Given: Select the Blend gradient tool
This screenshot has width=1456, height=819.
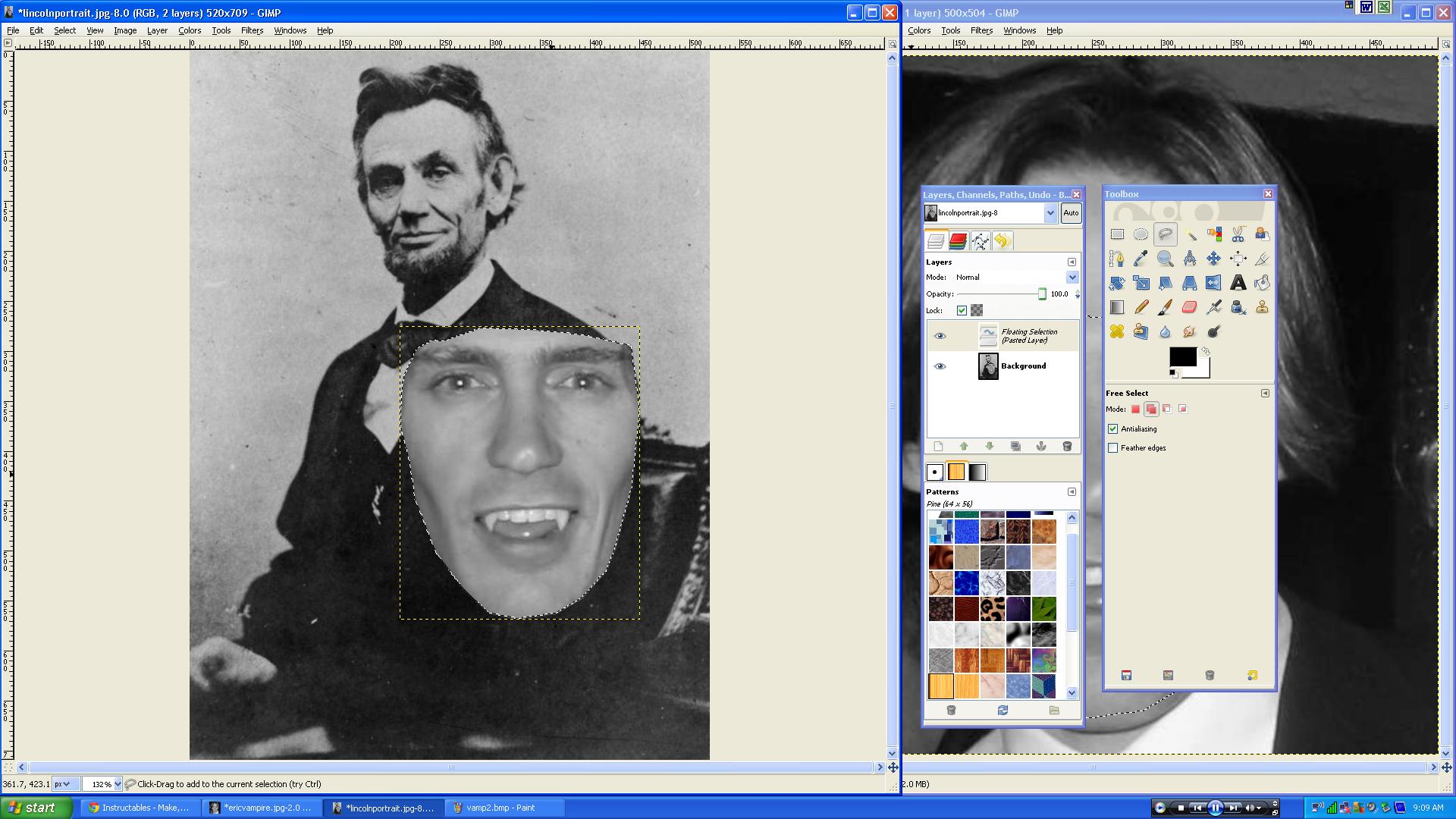Looking at the screenshot, I should coord(1117,307).
